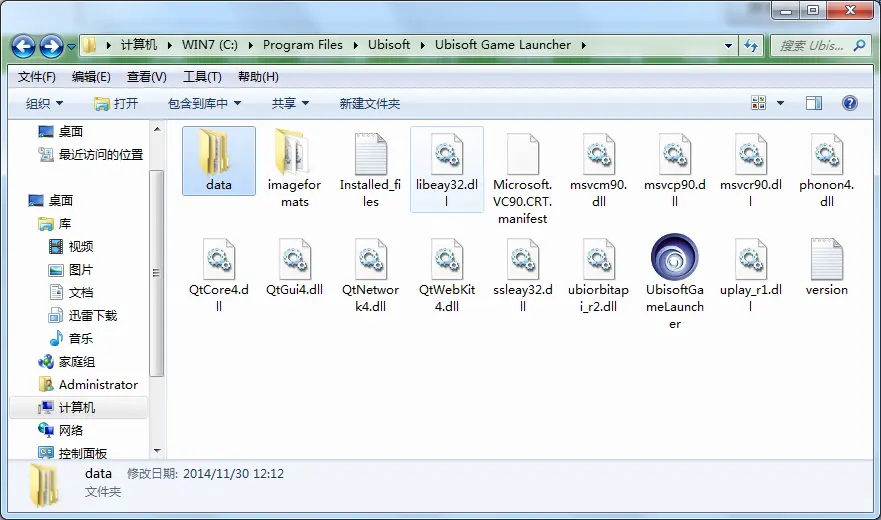
Task: Click the 新建文件夹 button
Action: pos(370,103)
